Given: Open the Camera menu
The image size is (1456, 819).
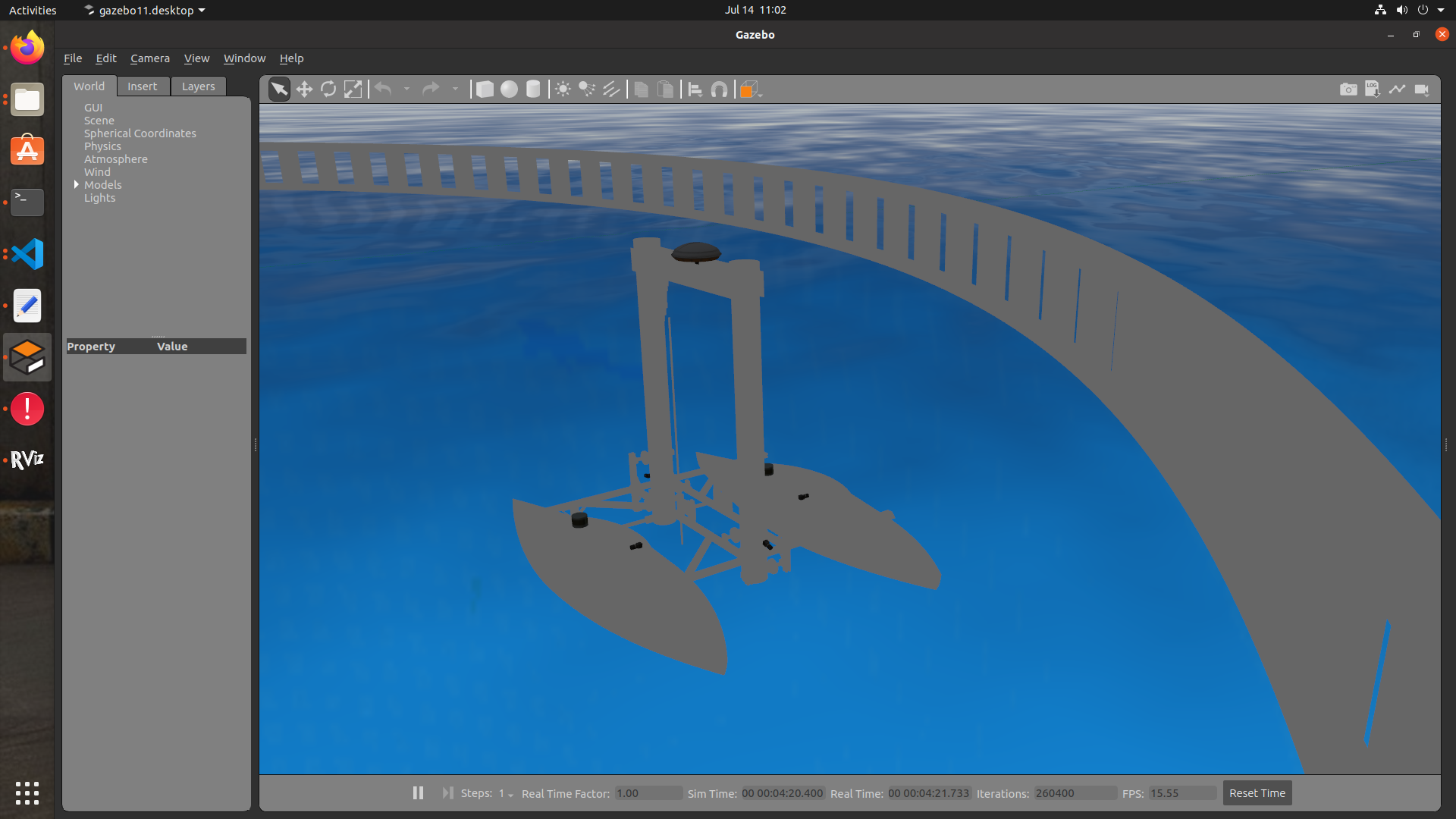Looking at the screenshot, I should pos(150,58).
